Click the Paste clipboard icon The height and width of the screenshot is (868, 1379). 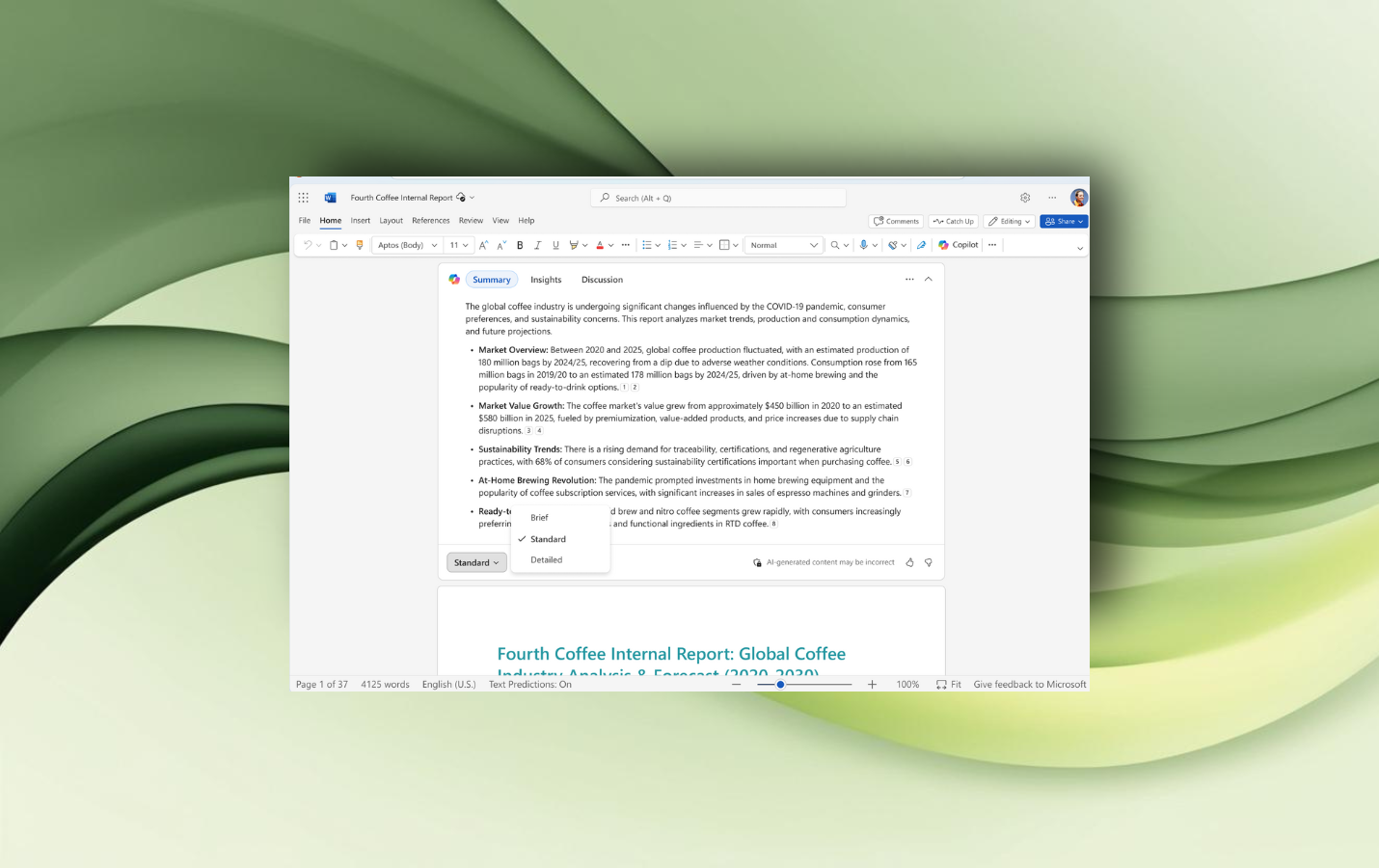[x=334, y=245]
